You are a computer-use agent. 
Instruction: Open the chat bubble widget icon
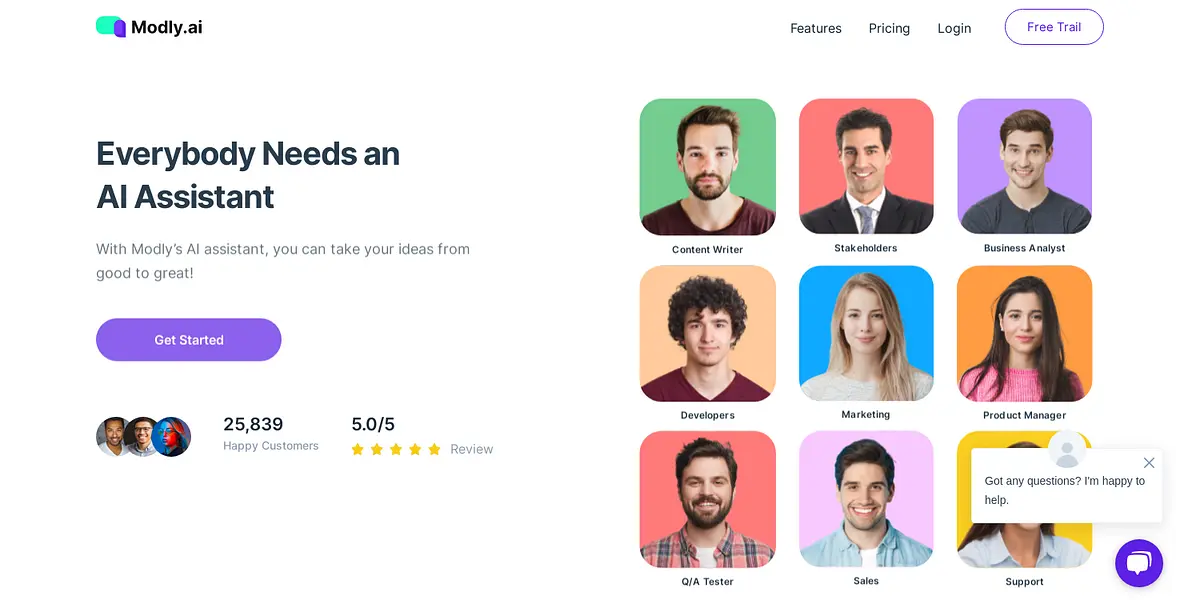point(1139,563)
